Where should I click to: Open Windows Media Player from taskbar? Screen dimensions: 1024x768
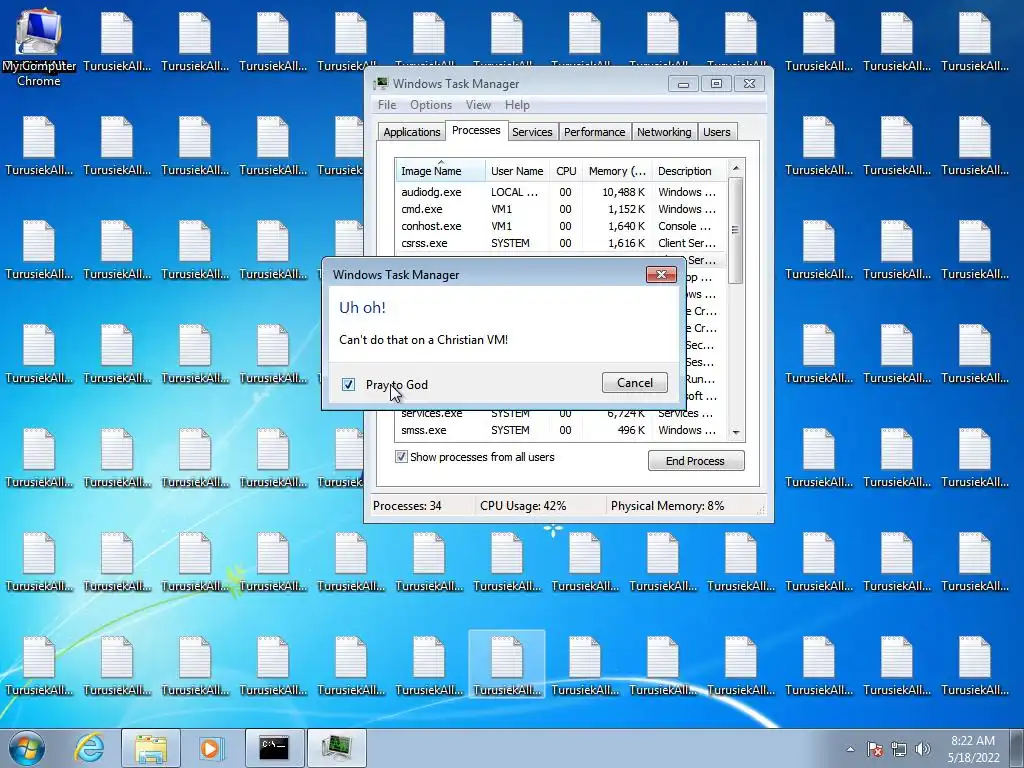click(x=211, y=748)
